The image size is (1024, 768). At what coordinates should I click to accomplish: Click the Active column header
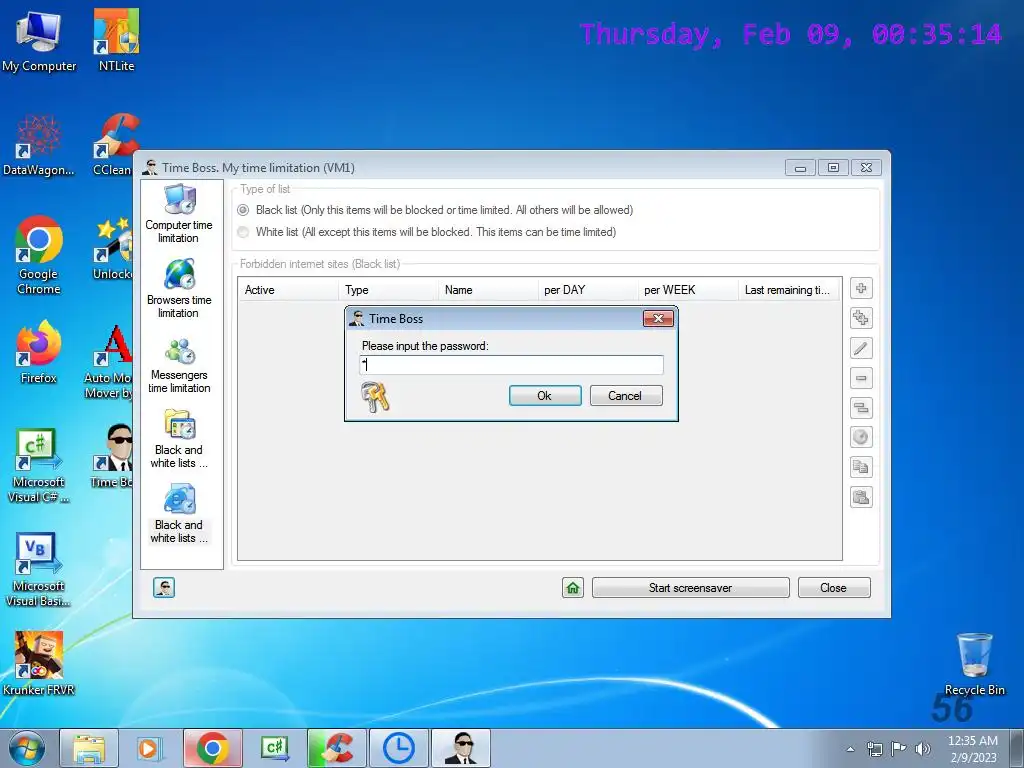click(287, 290)
